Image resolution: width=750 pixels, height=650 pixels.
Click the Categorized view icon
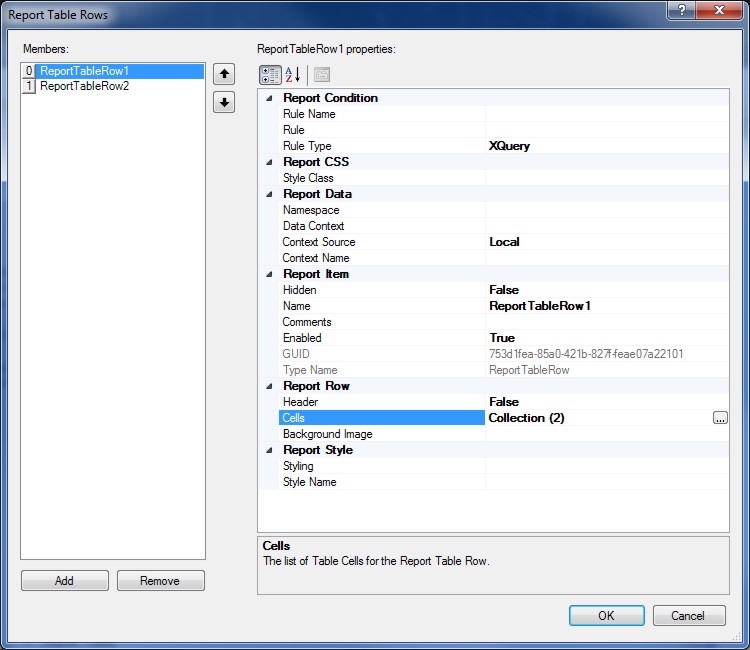click(x=270, y=75)
